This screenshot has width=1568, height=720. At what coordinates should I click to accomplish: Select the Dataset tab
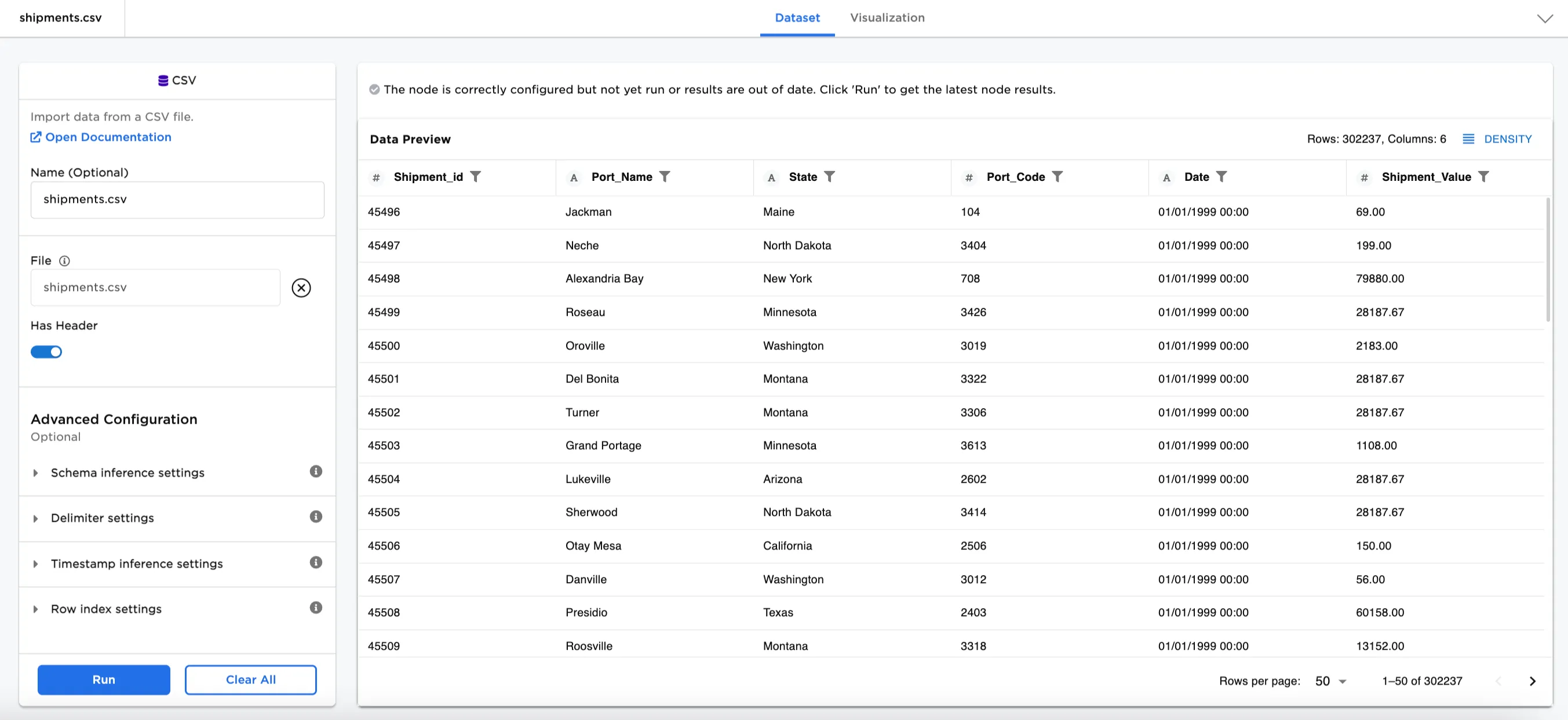(797, 17)
